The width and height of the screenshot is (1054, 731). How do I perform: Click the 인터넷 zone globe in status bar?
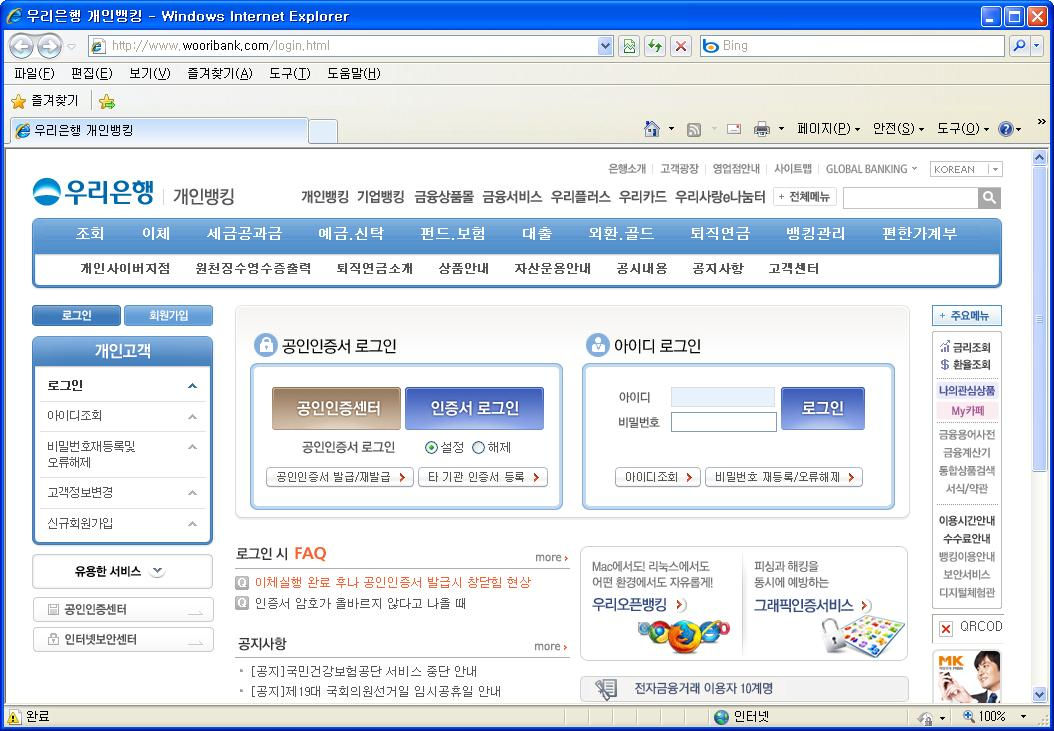coord(721,717)
